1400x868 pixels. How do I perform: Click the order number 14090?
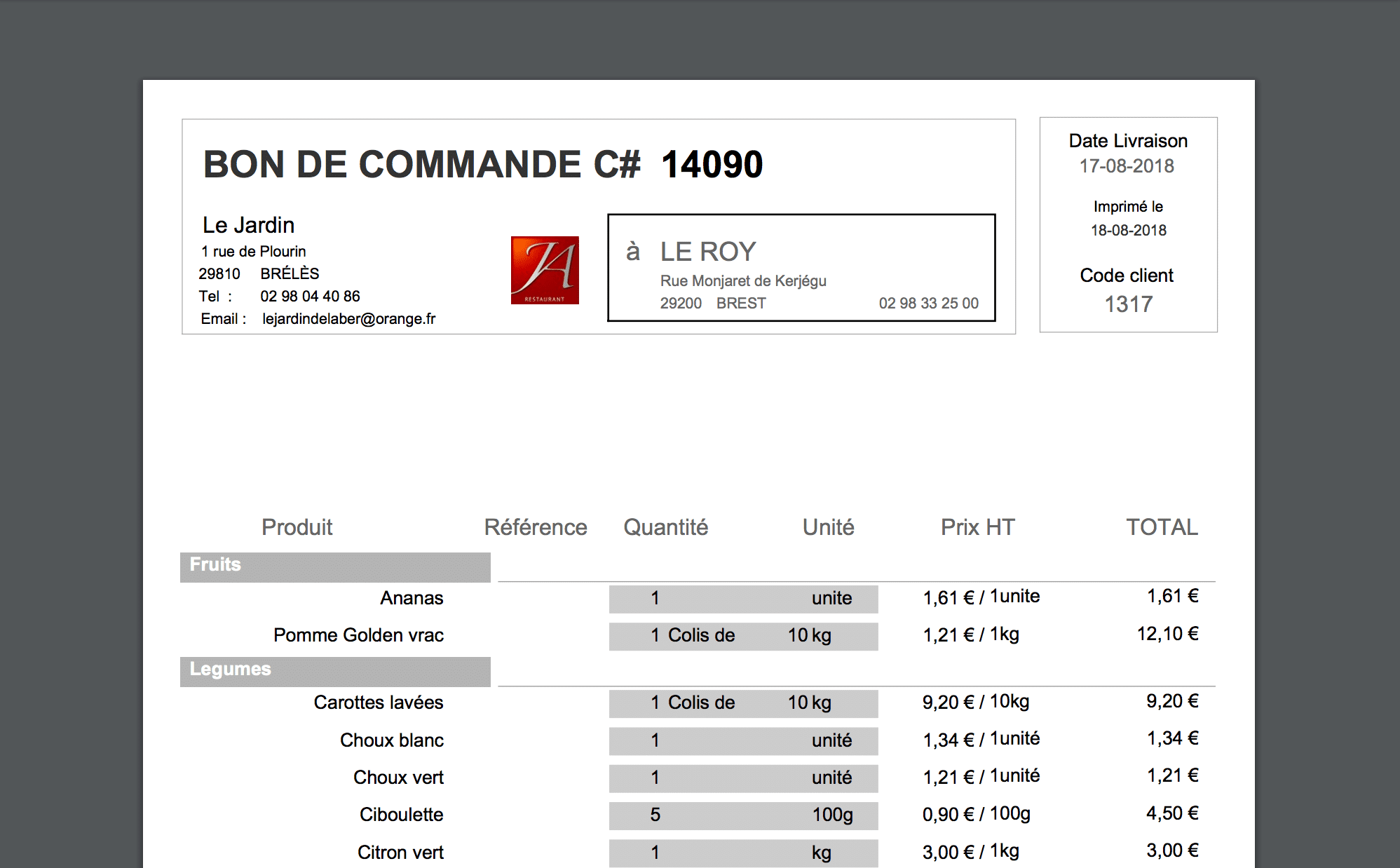coord(712,164)
